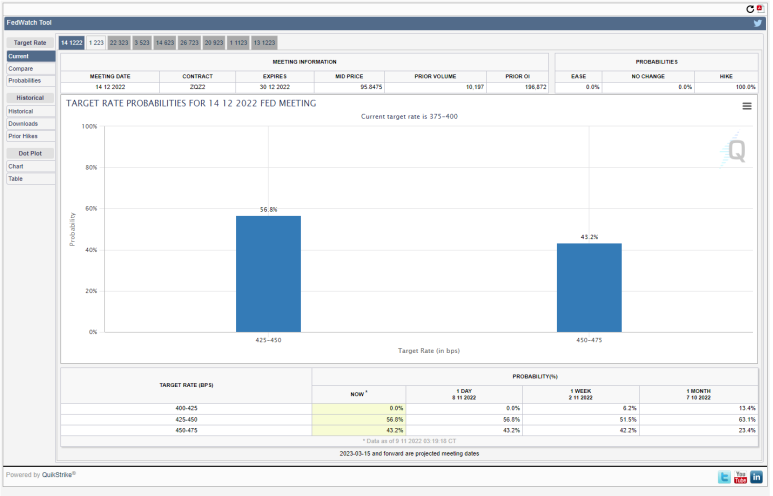Screen dimensions: 773x496
Task: Open the Probabilities sidebar item
Action: pyautogui.click(x=31, y=80)
